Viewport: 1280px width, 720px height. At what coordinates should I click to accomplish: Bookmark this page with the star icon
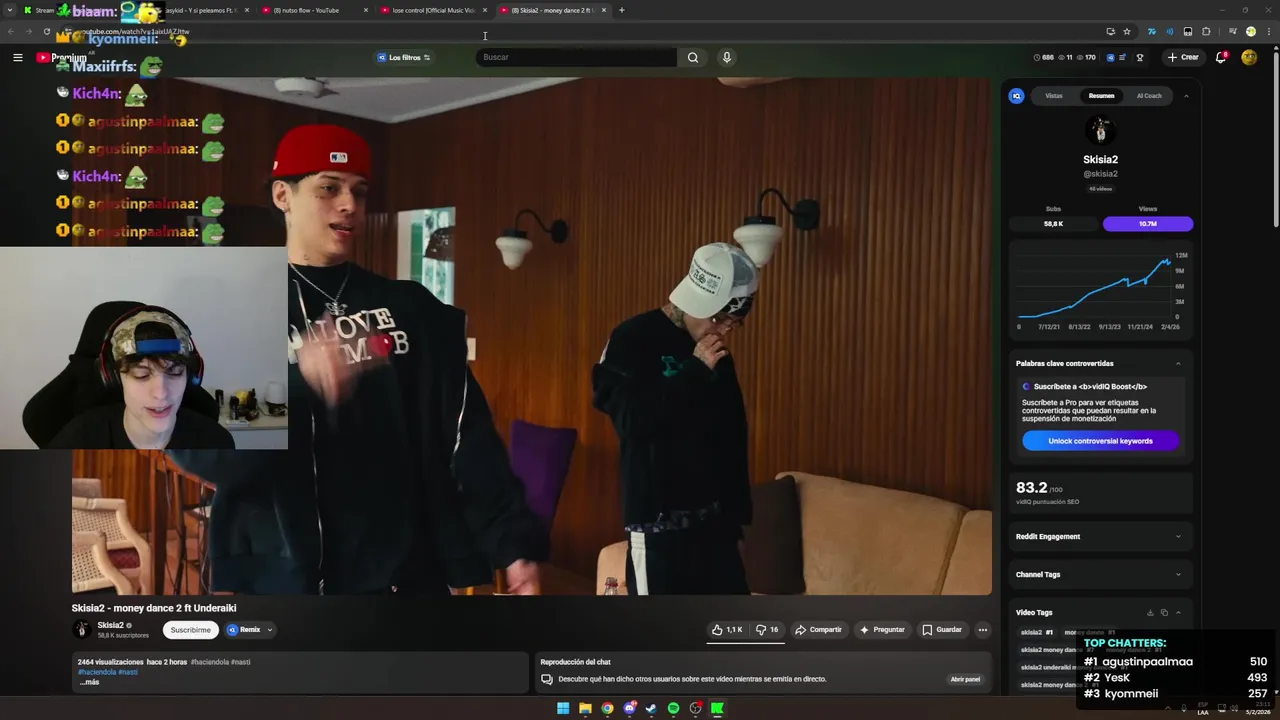click(x=1127, y=31)
